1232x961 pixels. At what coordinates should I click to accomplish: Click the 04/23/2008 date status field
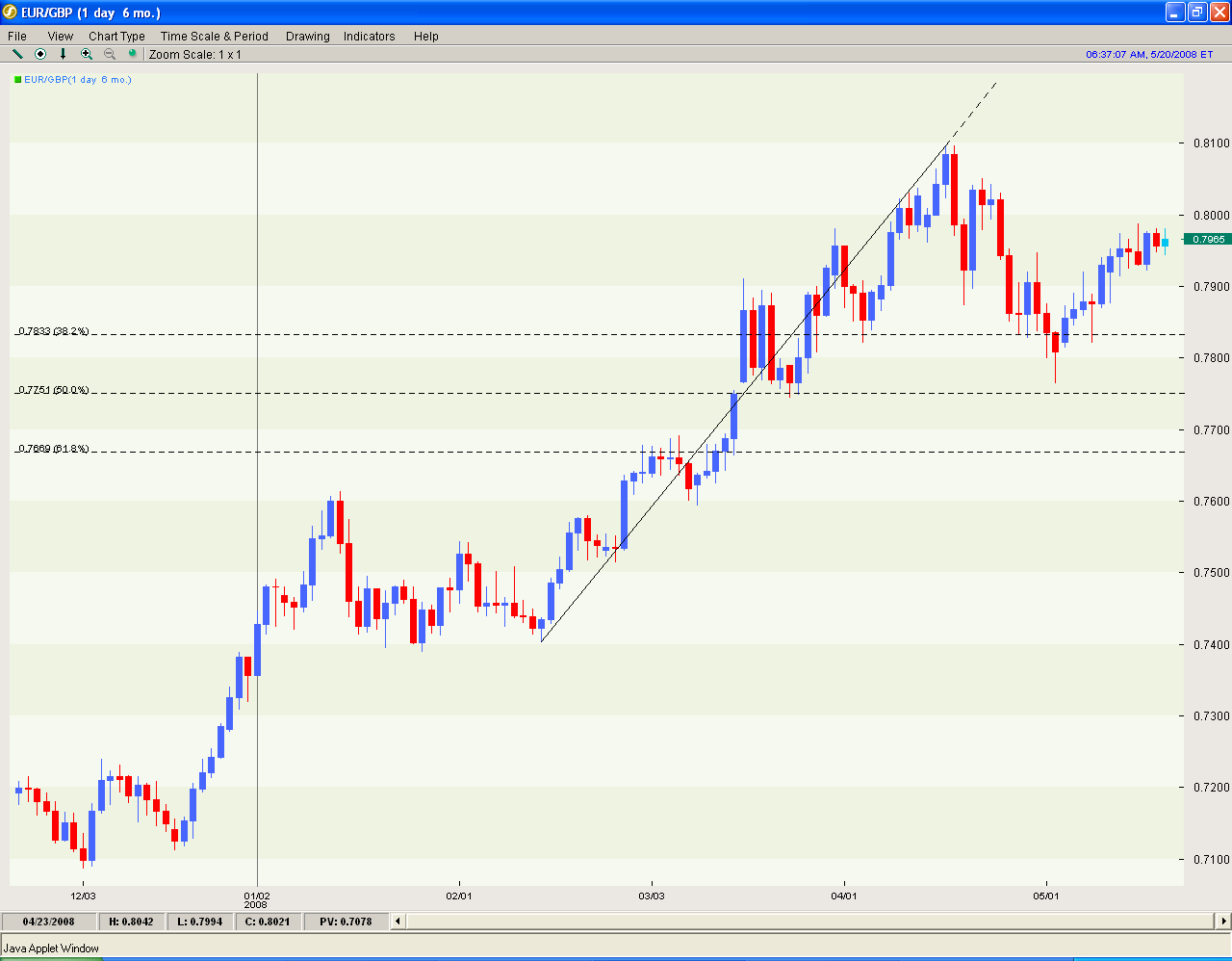(49, 922)
